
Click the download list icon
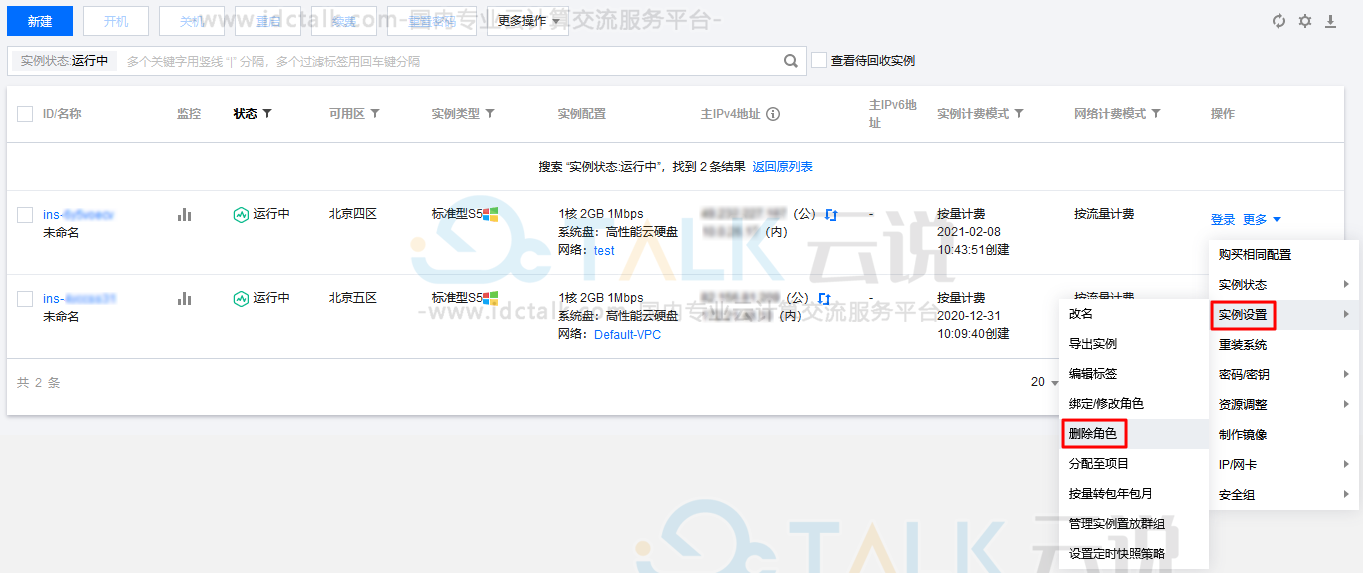pos(1330,21)
